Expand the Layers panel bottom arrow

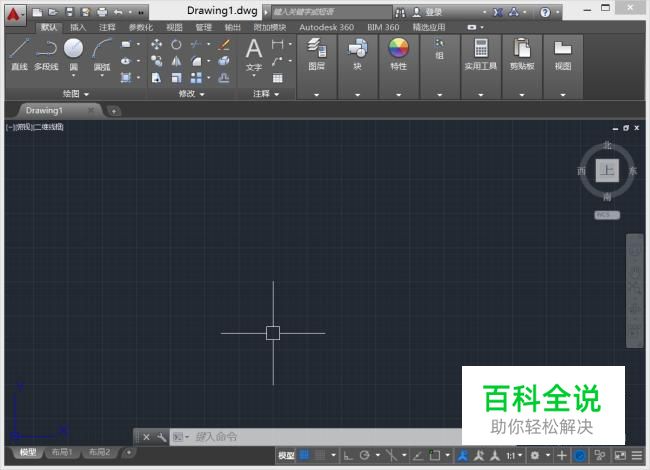pyautogui.click(x=316, y=94)
